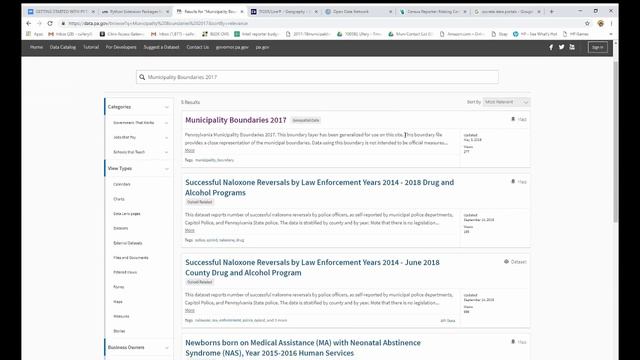Open the Sort by Most Relevant dropdown
Screen dimensions: 640x360
(x=507, y=102)
